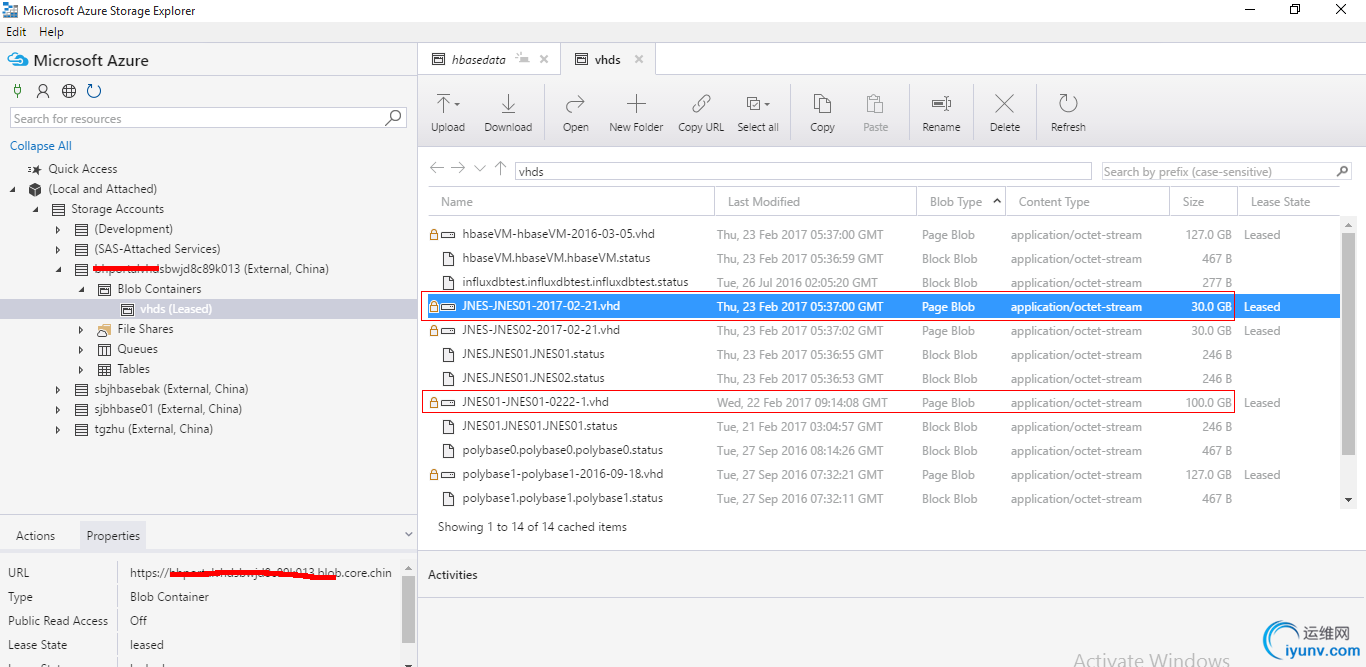Select the hbaseVM-hbaseVM-2016-03-05.vhd blob
Image resolution: width=1366 pixels, height=667 pixels.
click(558, 234)
